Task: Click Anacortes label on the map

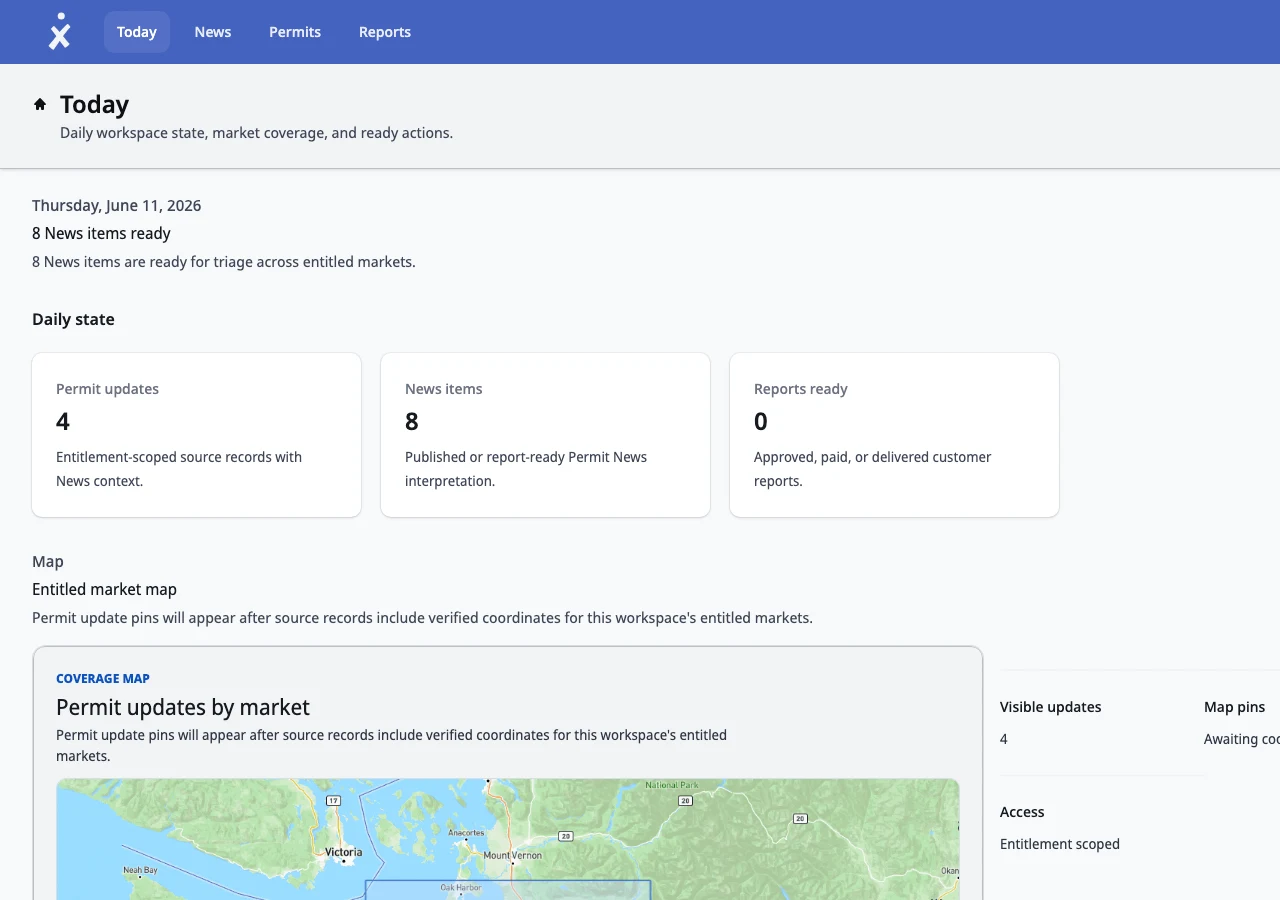Action: [467, 832]
